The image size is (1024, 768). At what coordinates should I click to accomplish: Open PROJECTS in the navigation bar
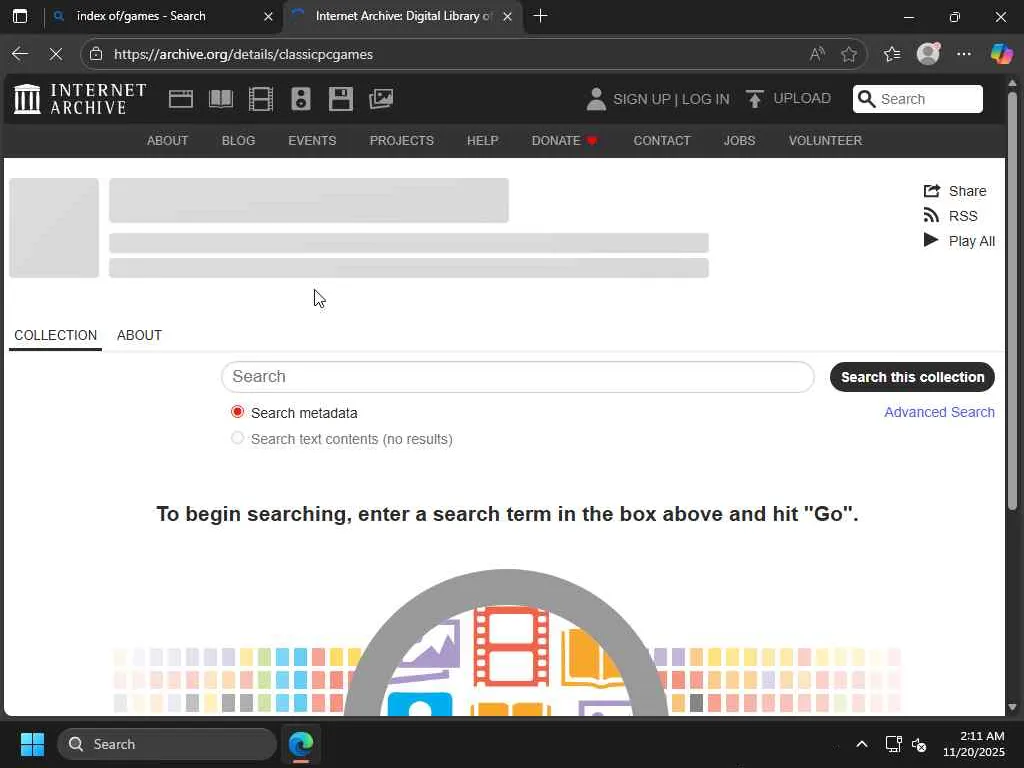coord(402,140)
